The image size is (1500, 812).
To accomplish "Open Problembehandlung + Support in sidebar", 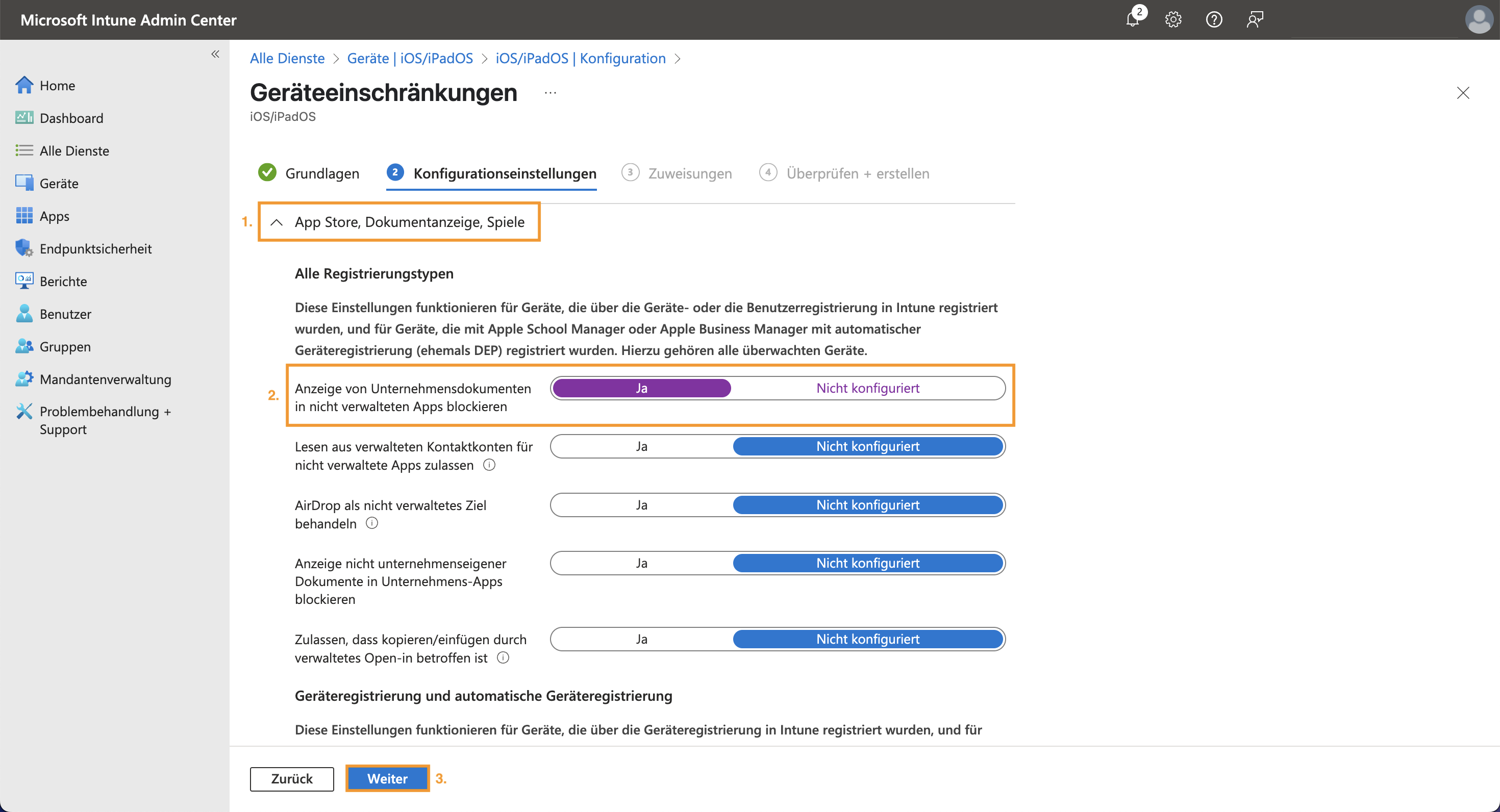I will (x=106, y=420).
